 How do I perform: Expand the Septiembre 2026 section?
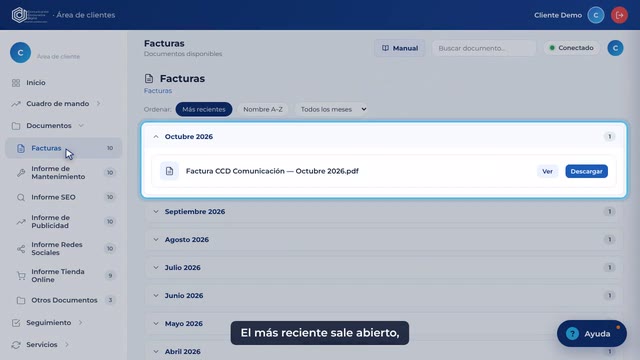pyautogui.click(x=156, y=211)
